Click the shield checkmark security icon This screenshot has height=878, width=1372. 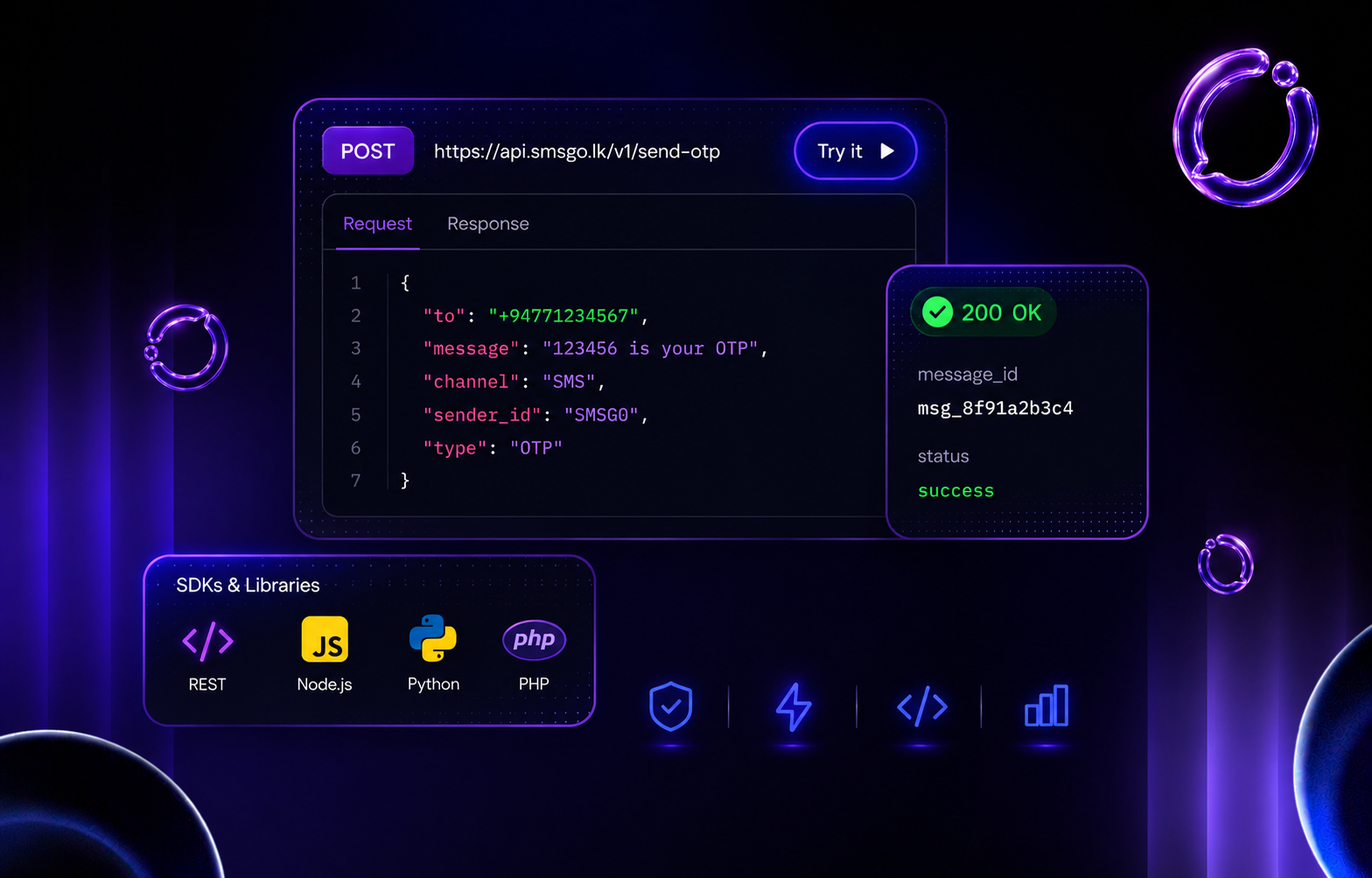click(x=671, y=706)
